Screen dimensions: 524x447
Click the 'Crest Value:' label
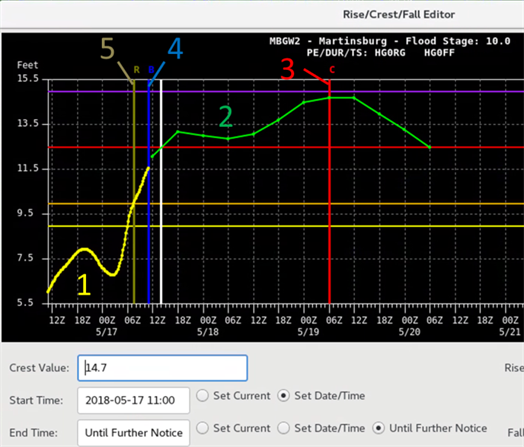[x=39, y=368]
